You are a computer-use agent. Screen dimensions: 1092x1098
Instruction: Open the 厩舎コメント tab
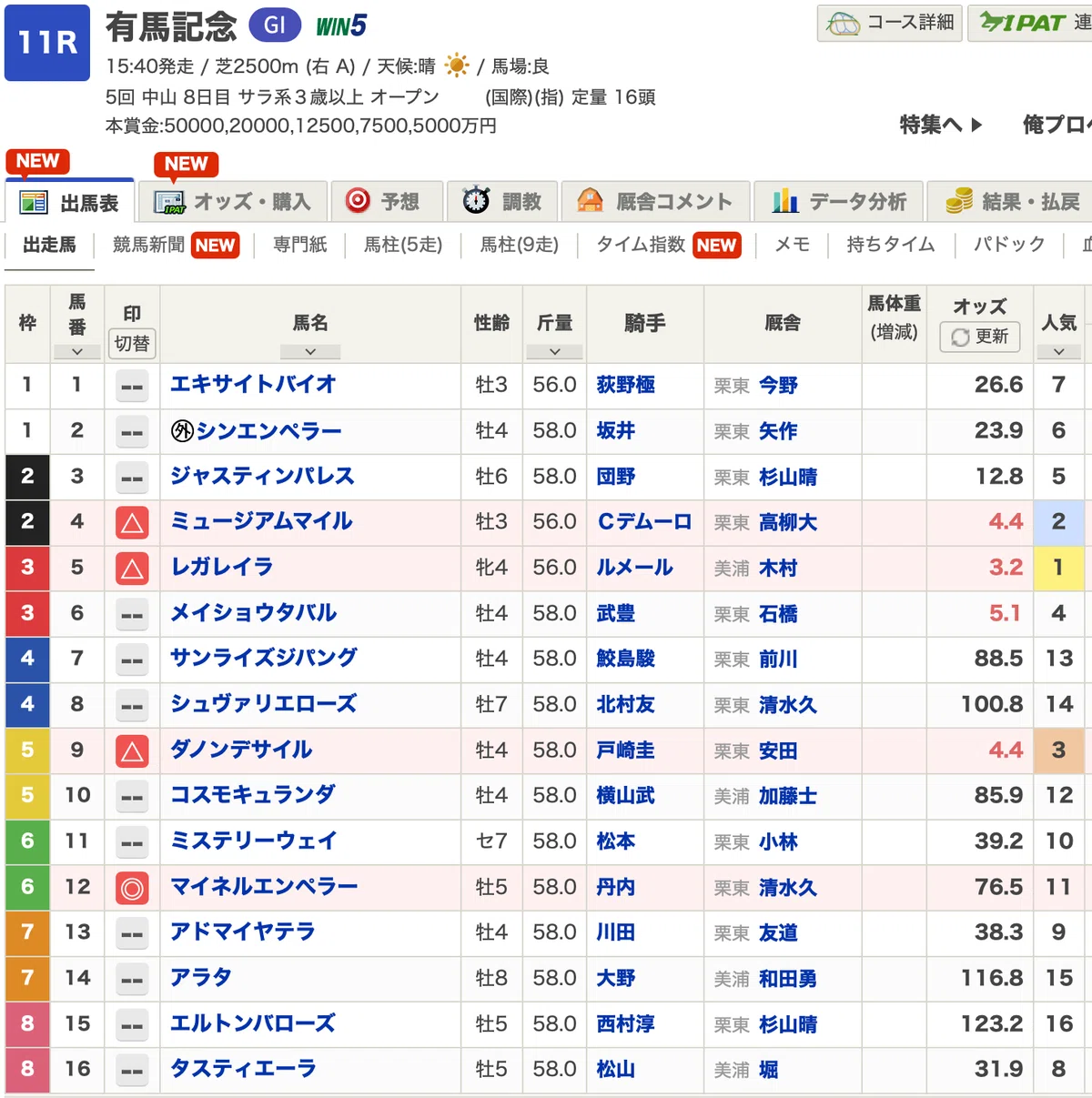[655, 202]
